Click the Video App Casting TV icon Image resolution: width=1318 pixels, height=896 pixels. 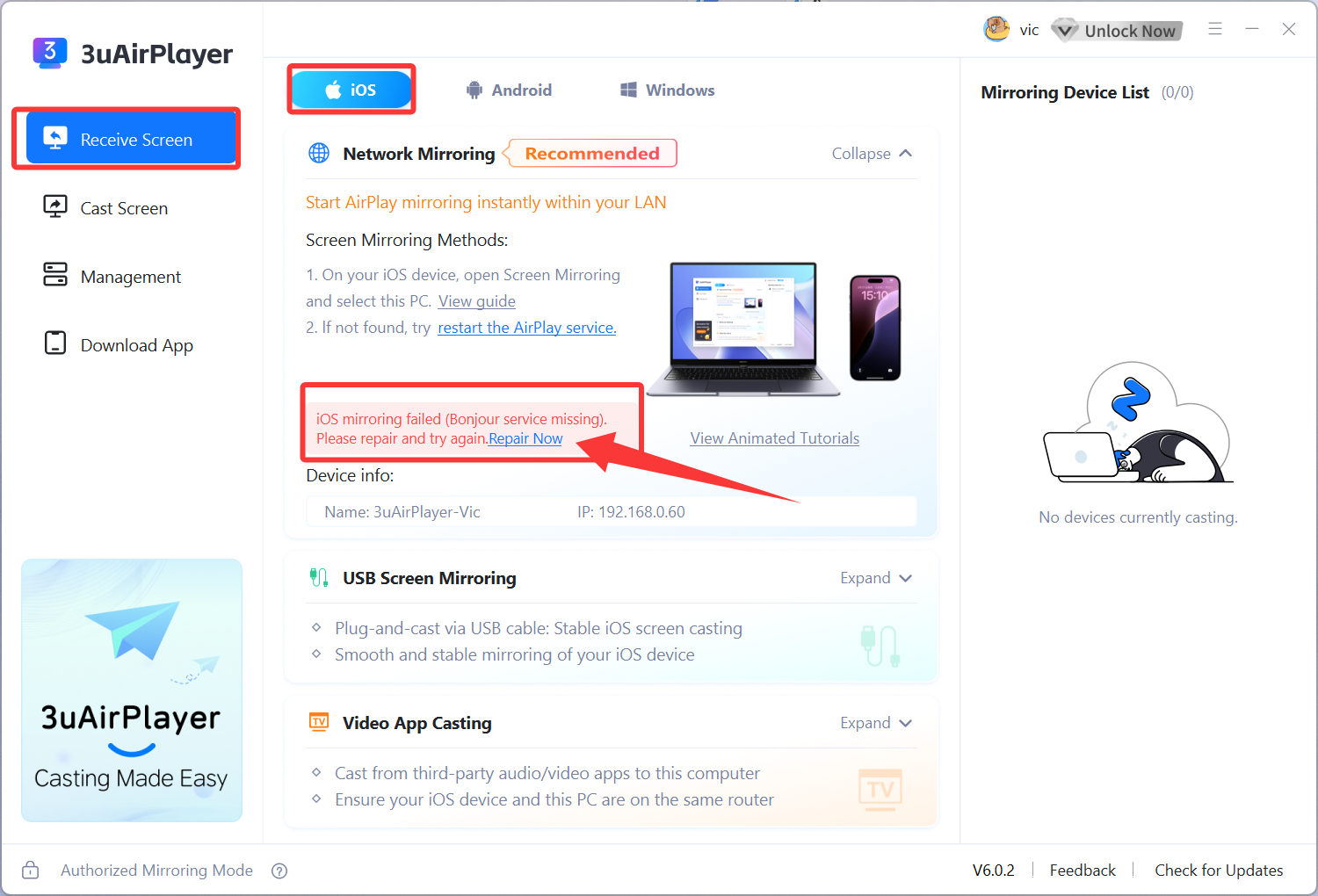pyautogui.click(x=318, y=722)
